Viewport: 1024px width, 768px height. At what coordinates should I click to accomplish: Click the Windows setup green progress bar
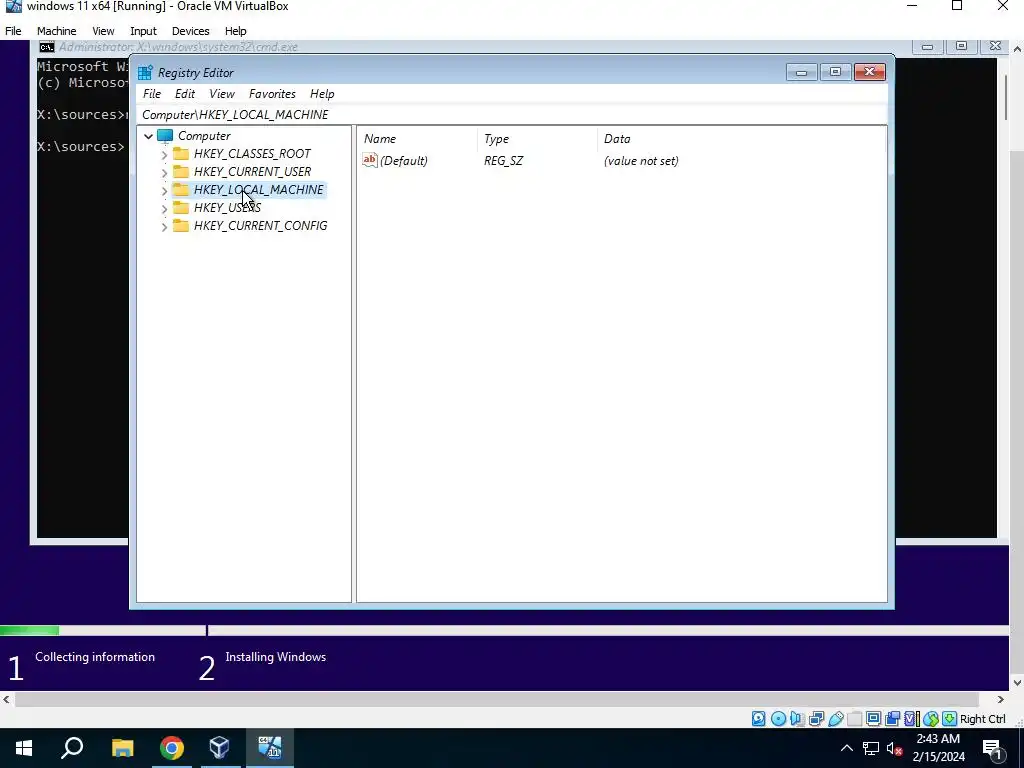tap(29, 631)
